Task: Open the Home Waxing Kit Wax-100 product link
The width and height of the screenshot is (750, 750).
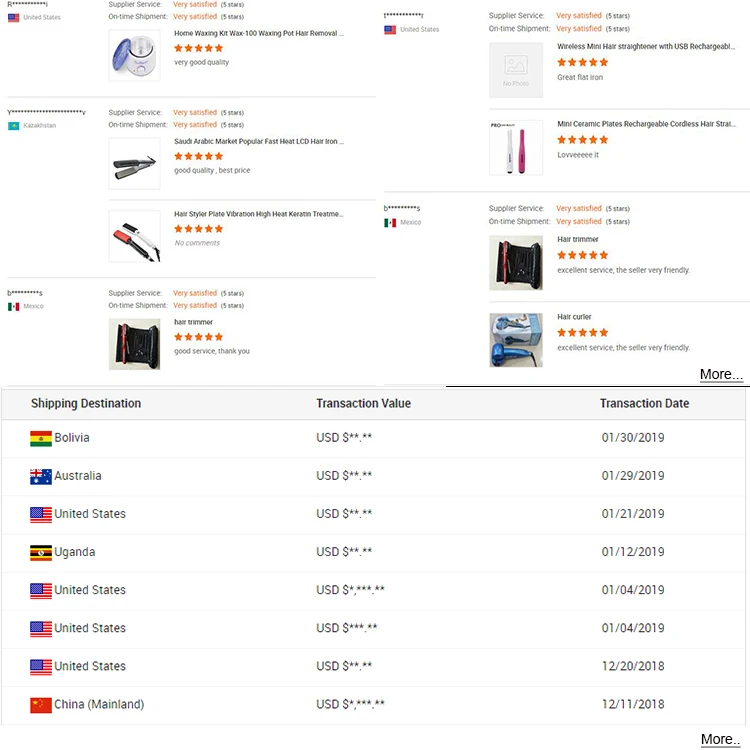Action: coord(258,33)
